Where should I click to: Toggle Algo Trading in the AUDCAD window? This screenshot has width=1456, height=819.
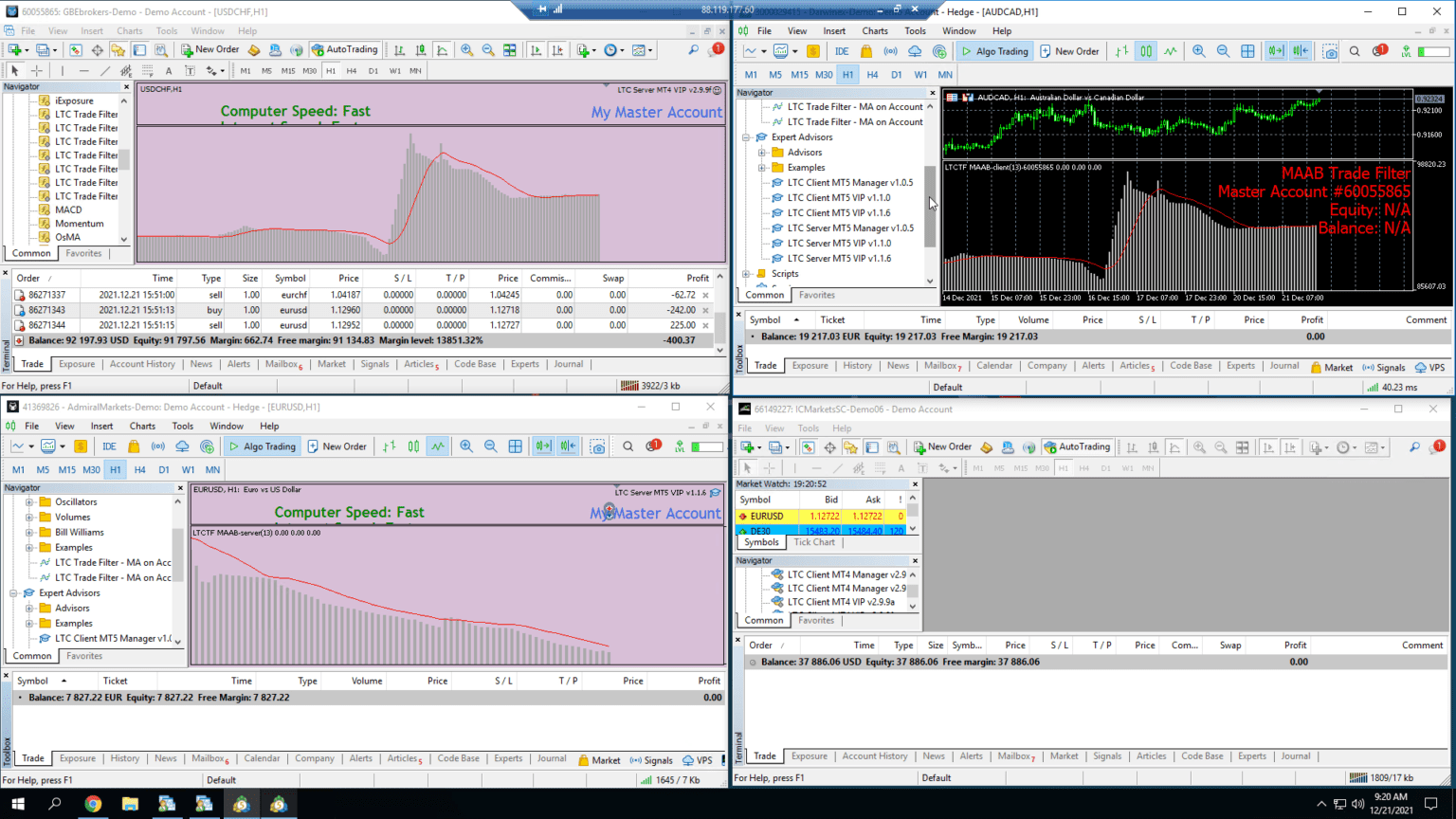[993, 51]
